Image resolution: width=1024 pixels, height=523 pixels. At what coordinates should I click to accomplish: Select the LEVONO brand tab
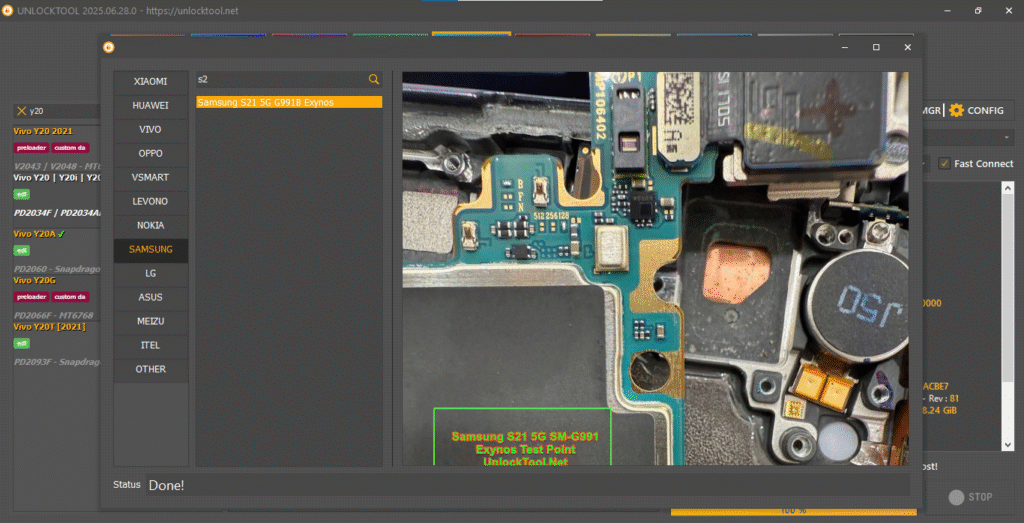[151, 201]
